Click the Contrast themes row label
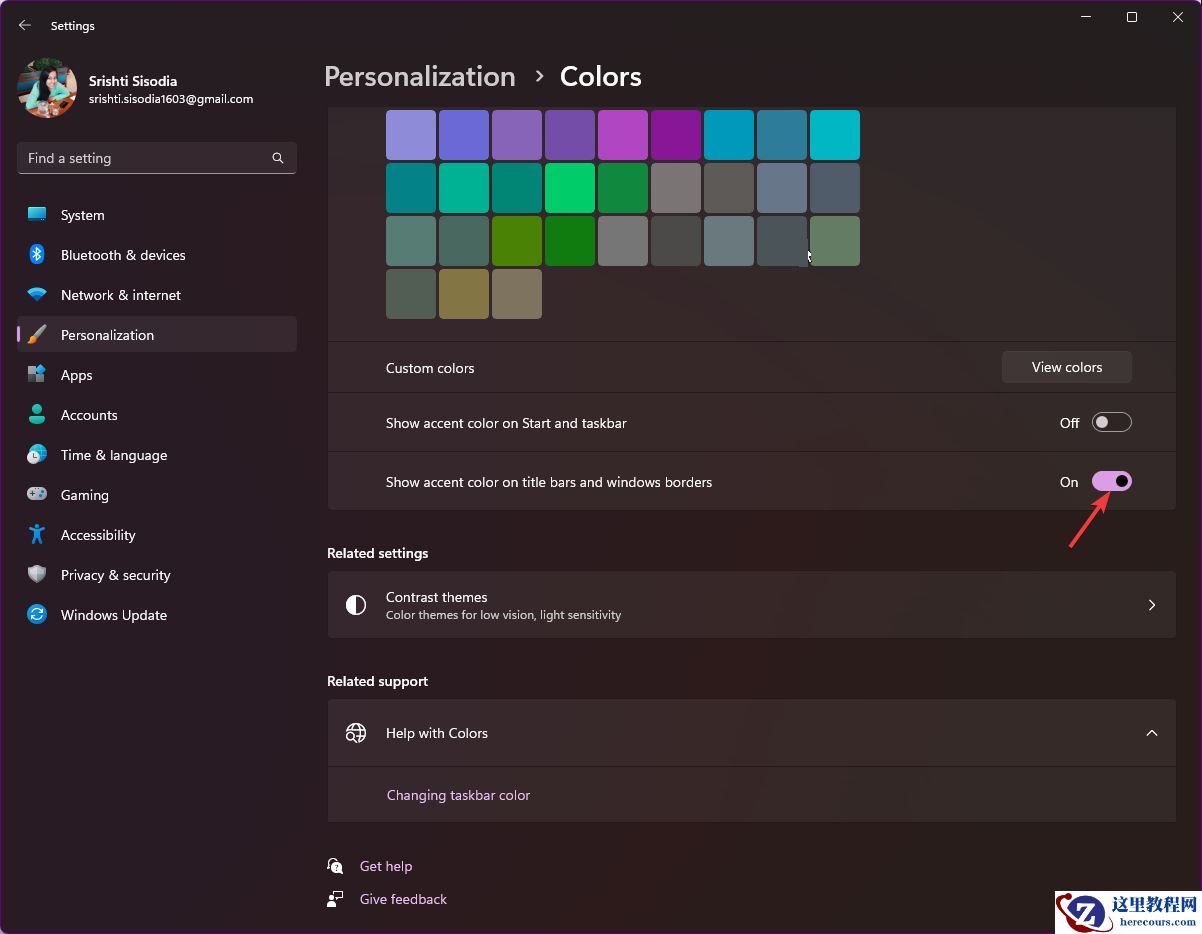 click(437, 597)
